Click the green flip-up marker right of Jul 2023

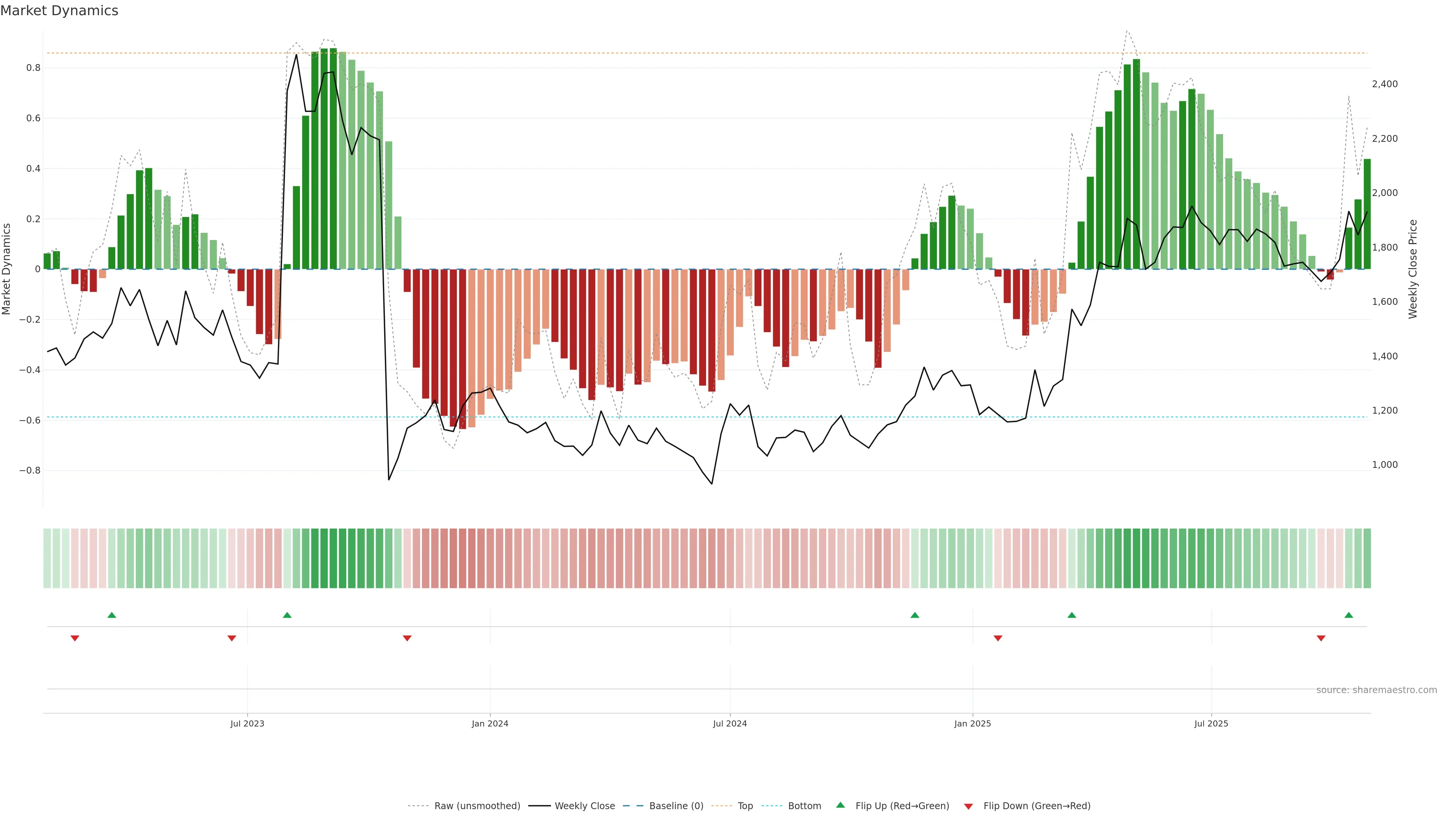(x=287, y=615)
